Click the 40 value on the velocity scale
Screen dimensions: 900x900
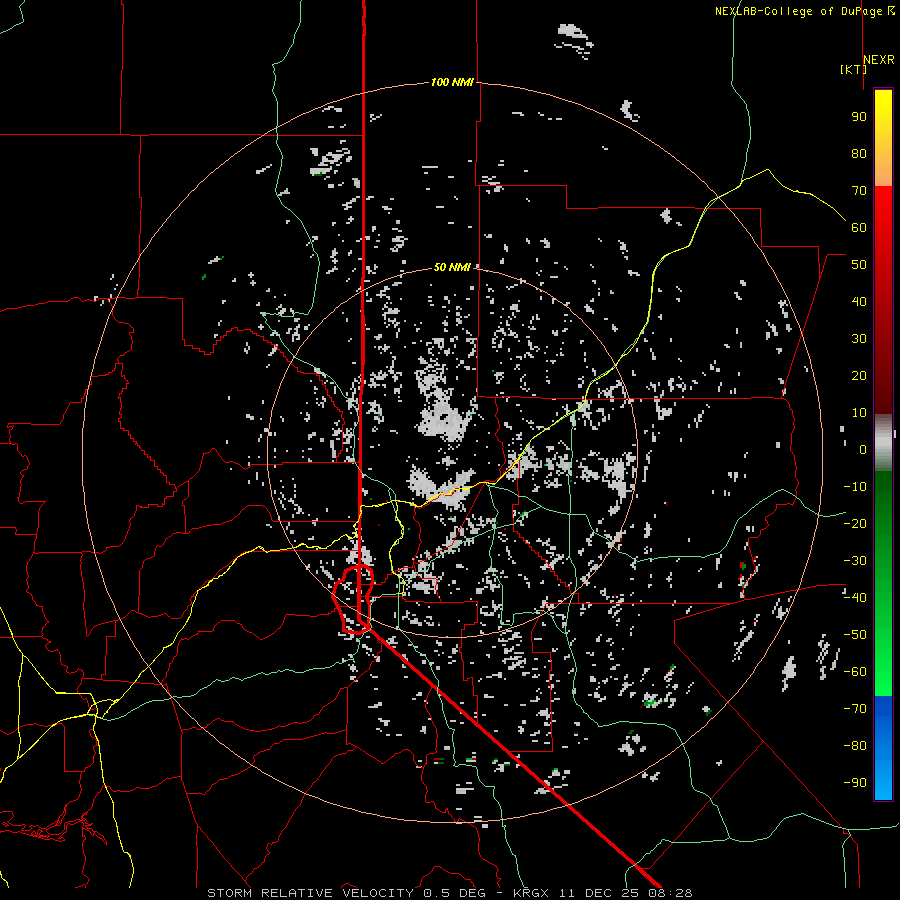point(859,302)
